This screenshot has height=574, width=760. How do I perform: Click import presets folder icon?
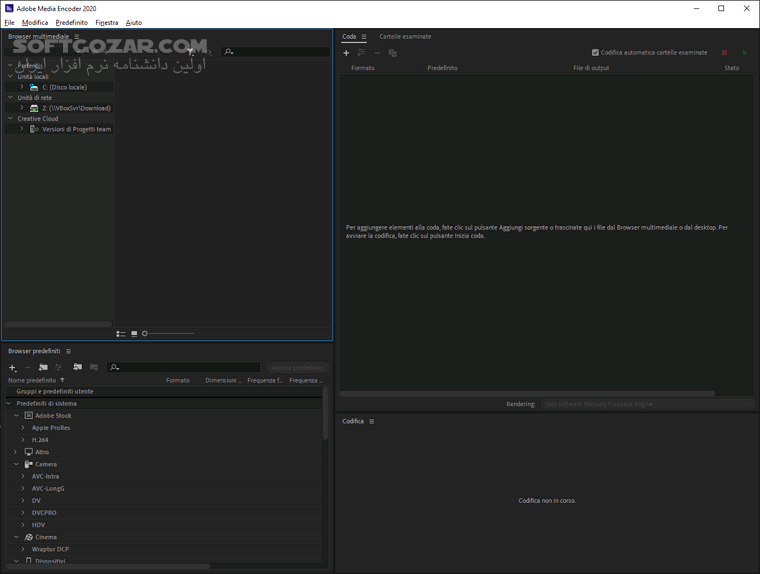[x=78, y=367]
